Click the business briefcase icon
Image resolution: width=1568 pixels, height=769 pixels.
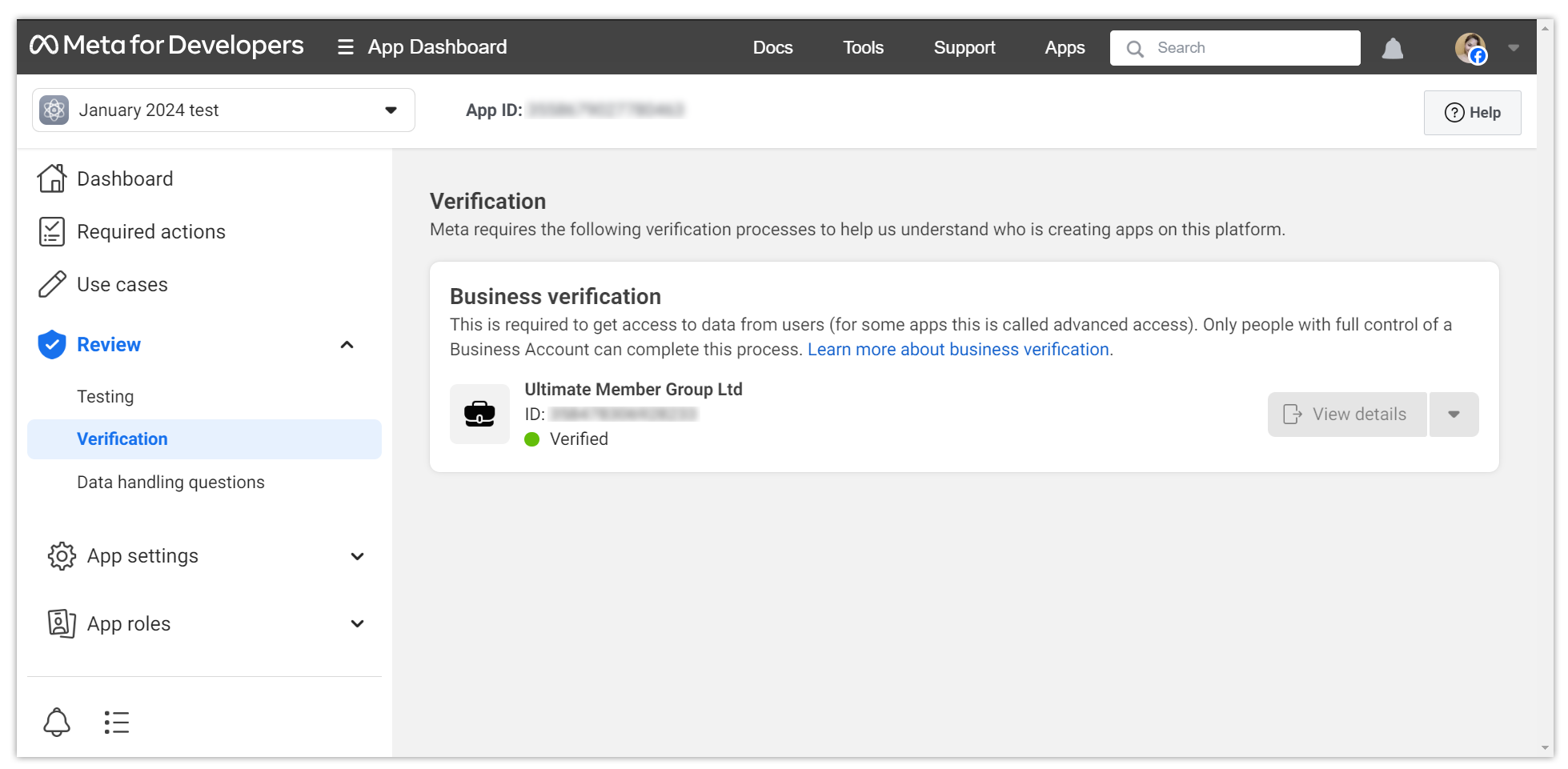click(x=479, y=414)
